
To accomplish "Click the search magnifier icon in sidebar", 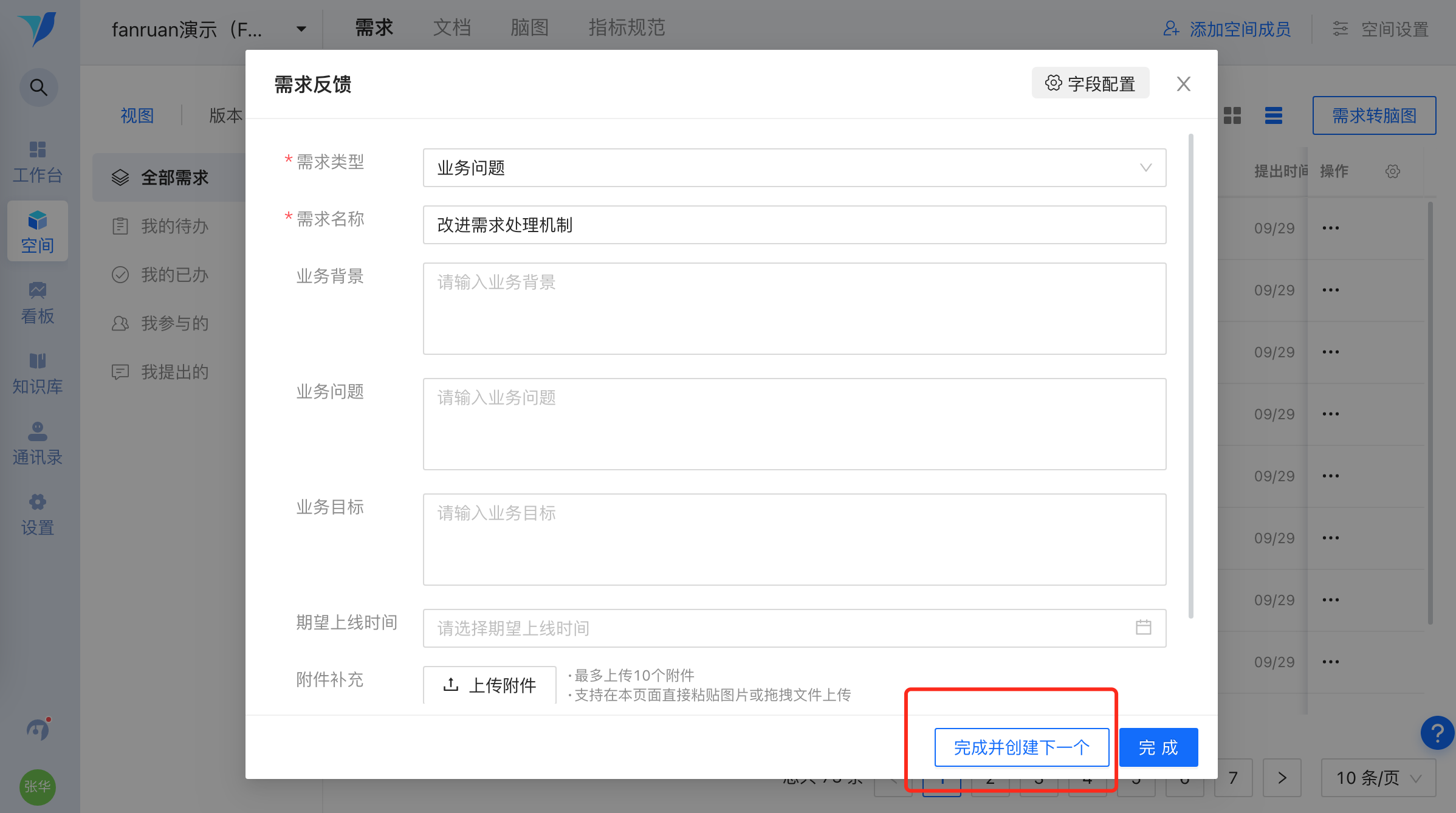I will [x=38, y=87].
